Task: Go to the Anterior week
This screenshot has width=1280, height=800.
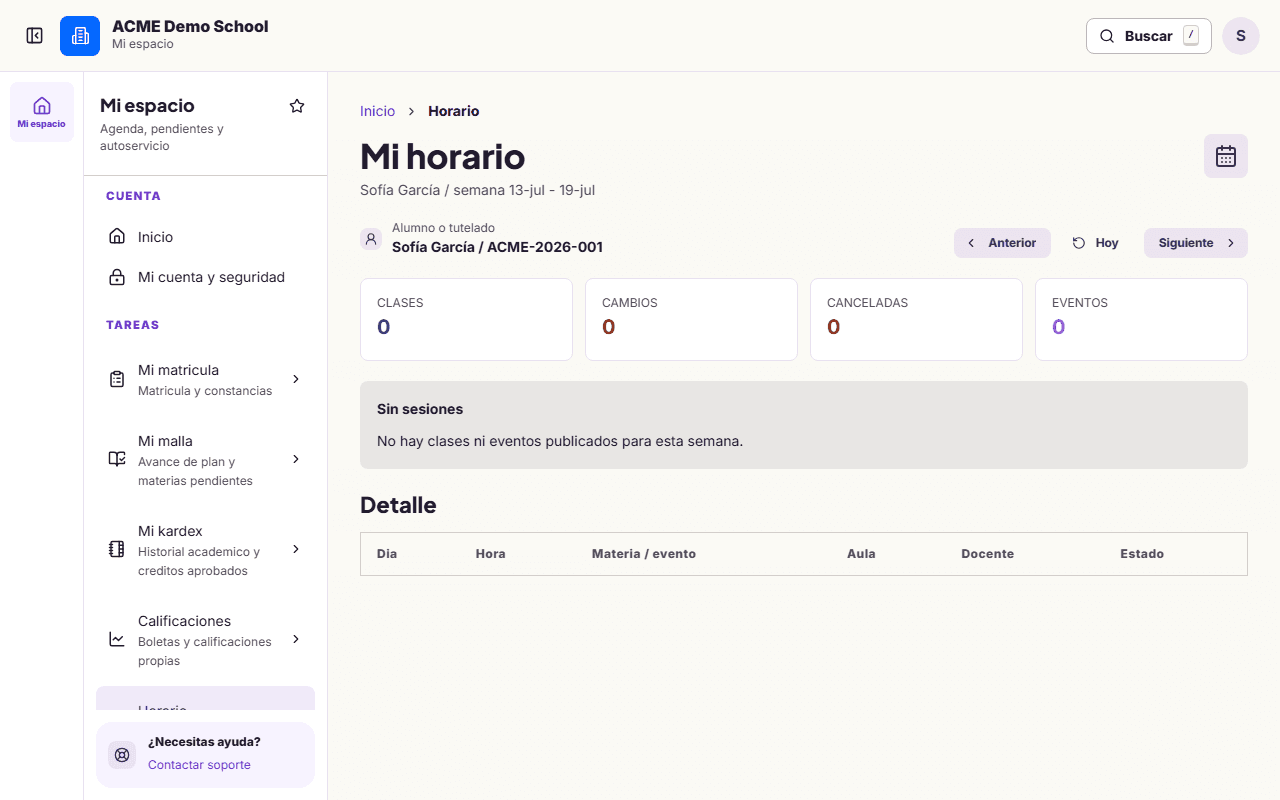Action: 1002,243
